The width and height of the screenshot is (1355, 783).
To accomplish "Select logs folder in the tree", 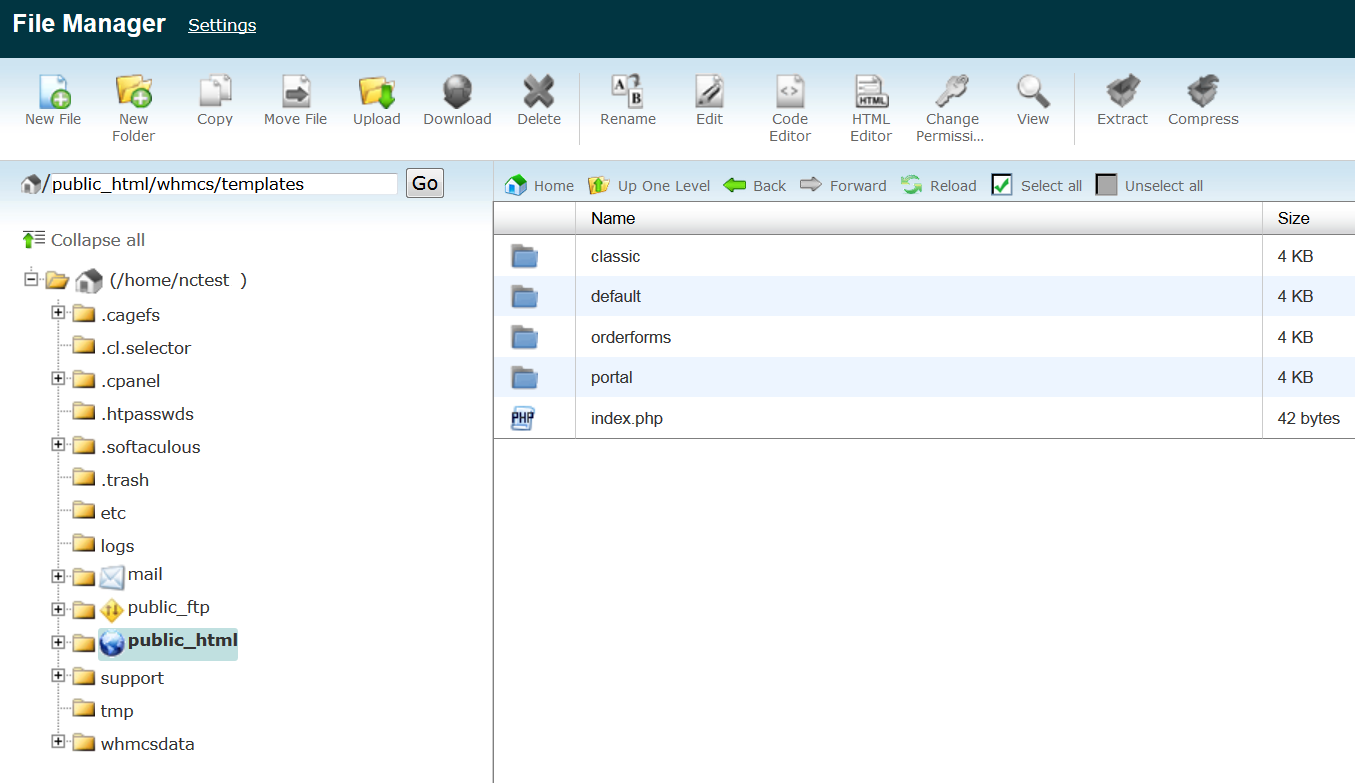I will click(117, 546).
